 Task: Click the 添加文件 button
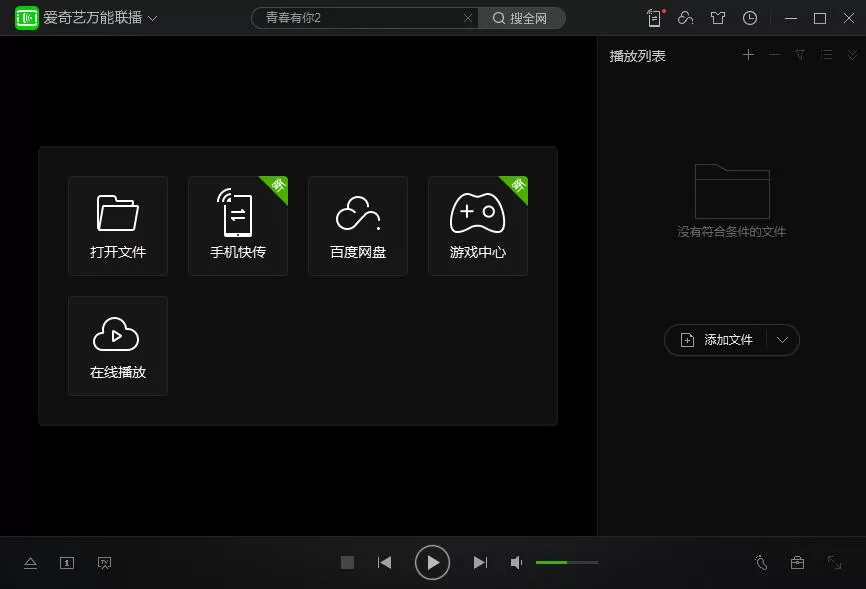pyautogui.click(x=716, y=340)
